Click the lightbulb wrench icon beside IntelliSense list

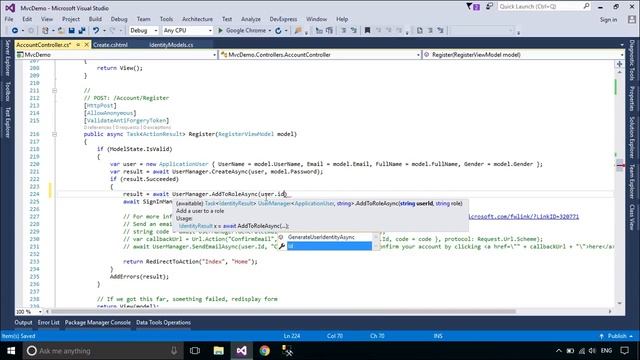282,246
